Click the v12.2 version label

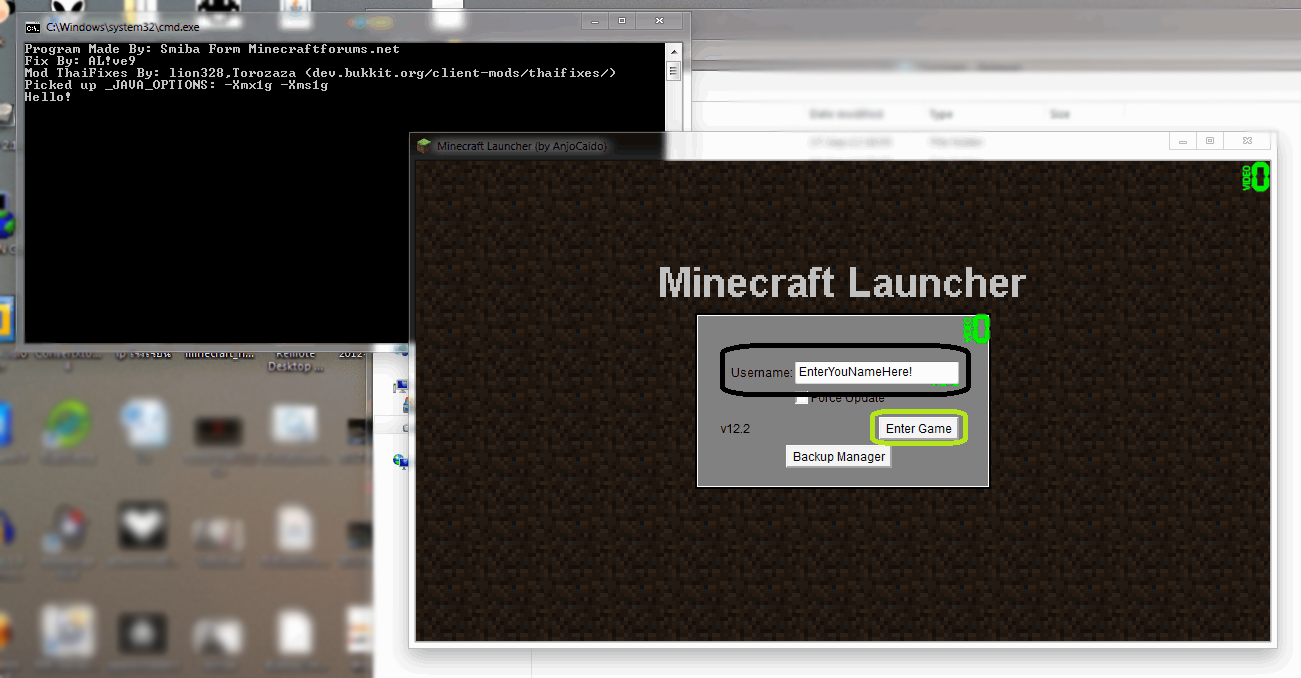coord(735,428)
